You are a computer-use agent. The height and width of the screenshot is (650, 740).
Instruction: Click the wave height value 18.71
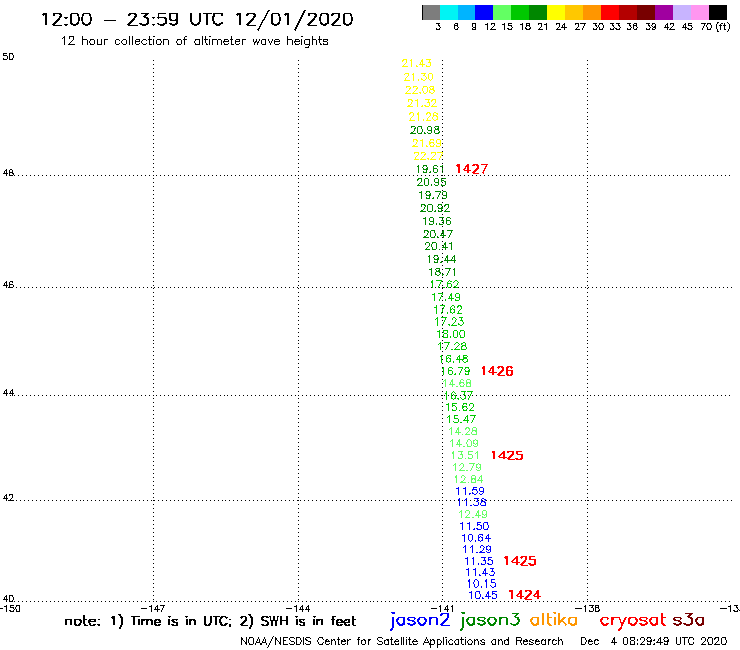442,272
